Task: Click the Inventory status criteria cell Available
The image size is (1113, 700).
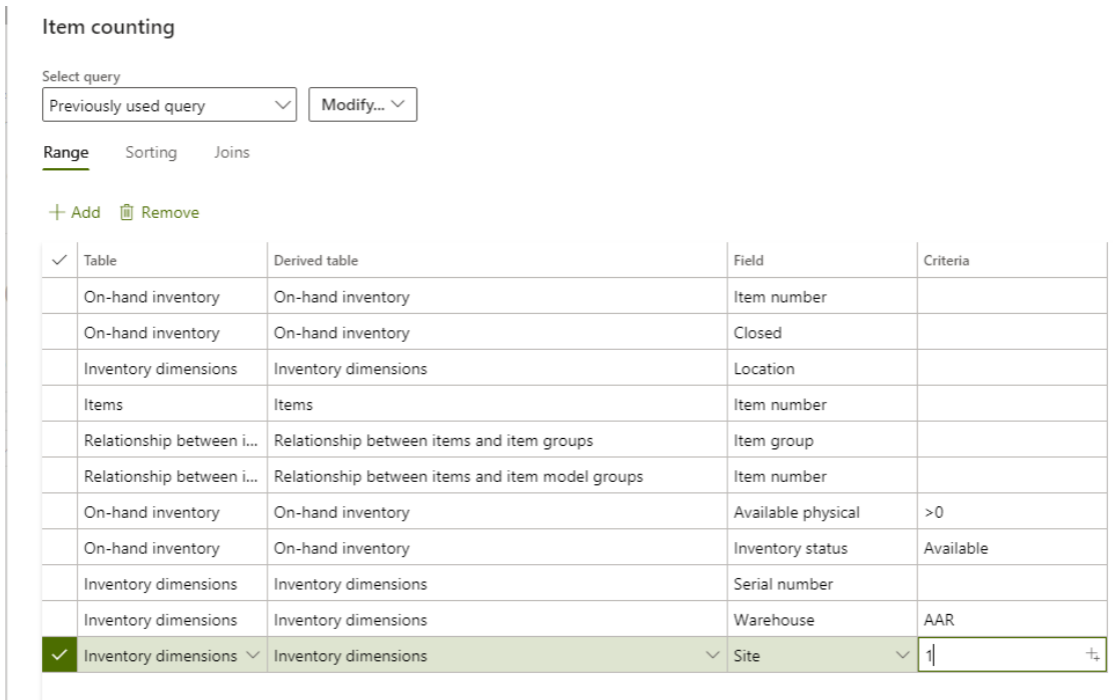Action: tap(1010, 548)
